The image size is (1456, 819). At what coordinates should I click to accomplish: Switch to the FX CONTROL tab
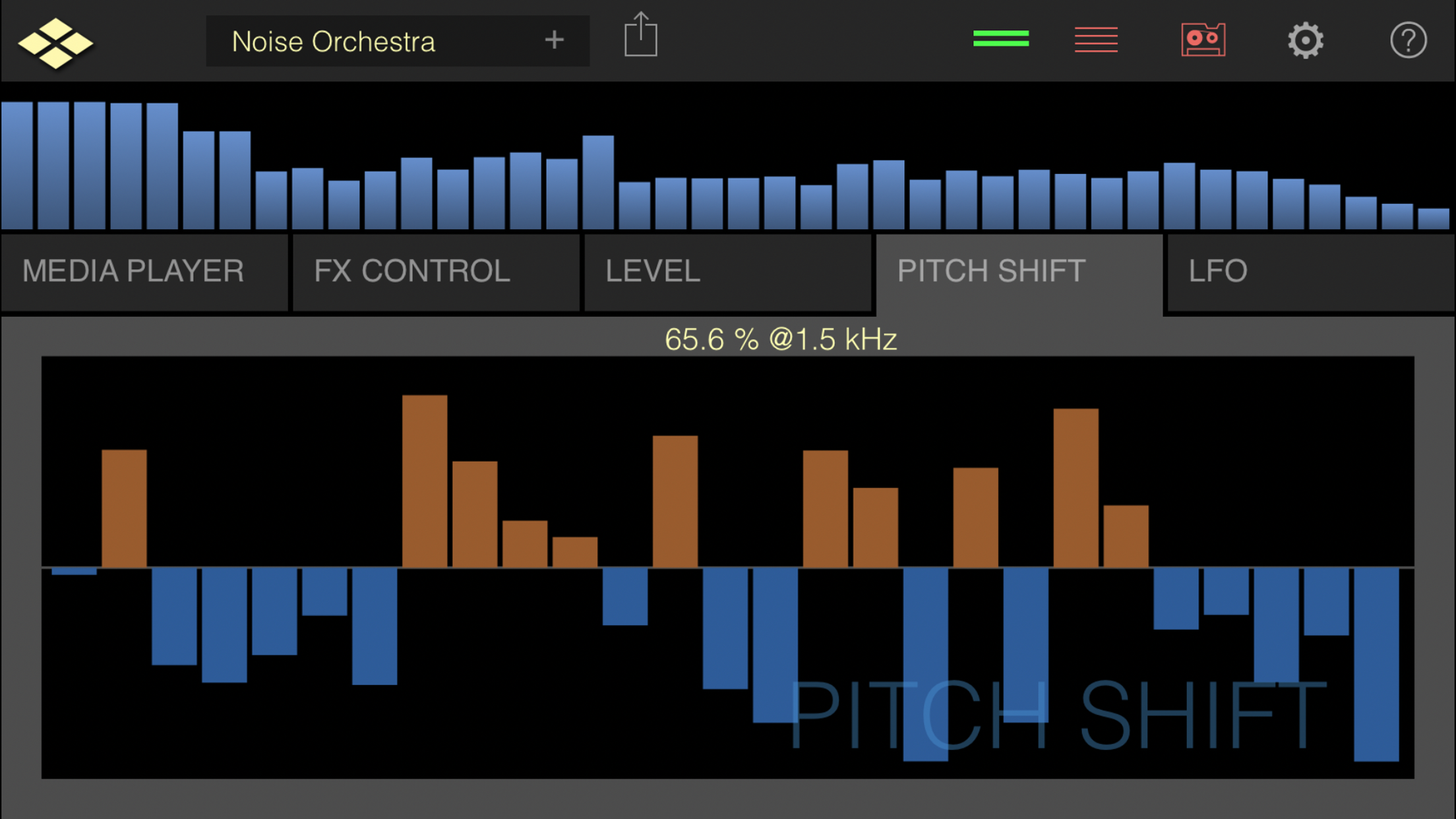coord(435,272)
